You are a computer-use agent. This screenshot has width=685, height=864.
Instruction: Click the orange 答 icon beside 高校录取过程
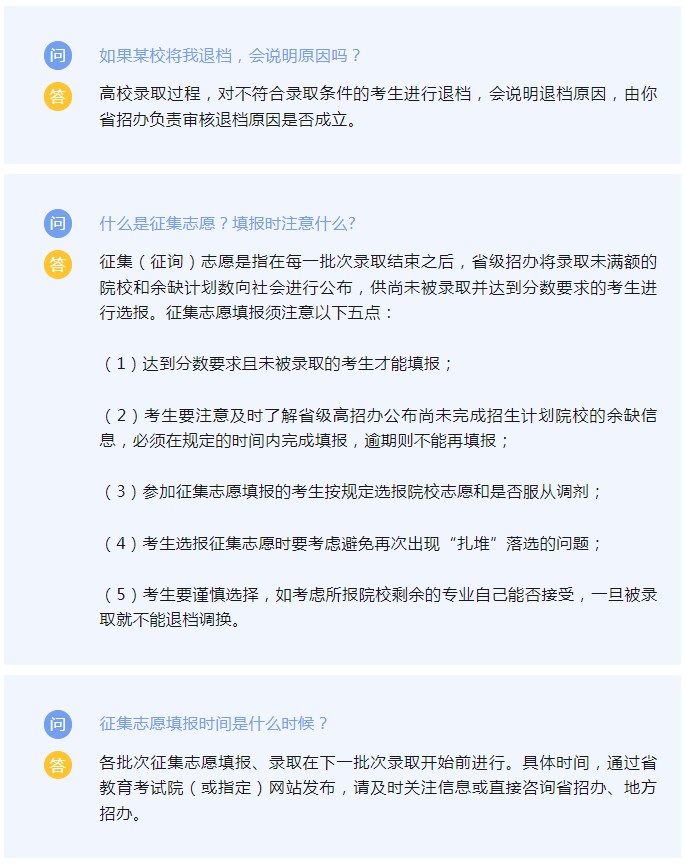[58, 97]
